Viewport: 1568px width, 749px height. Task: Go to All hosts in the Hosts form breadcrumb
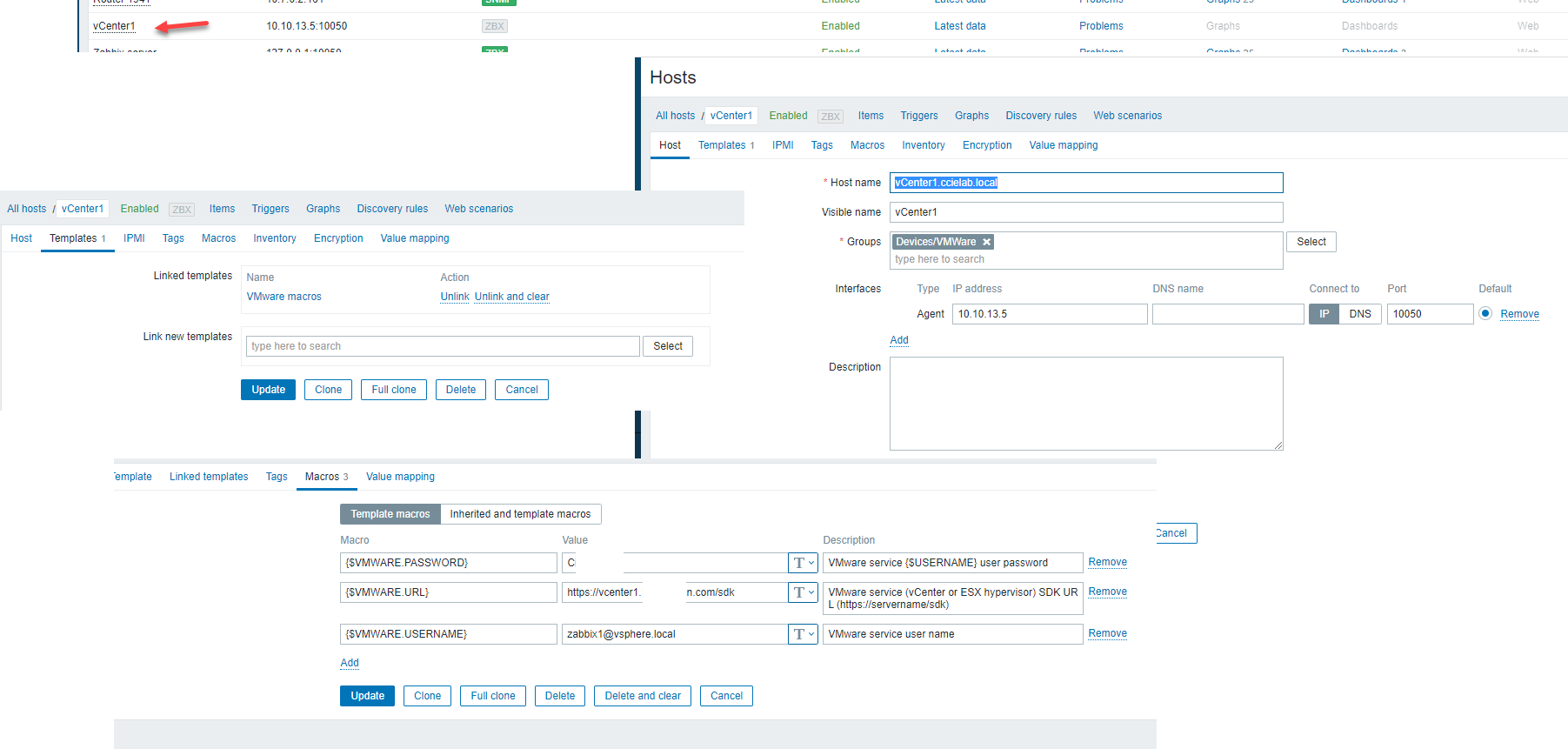coord(675,116)
